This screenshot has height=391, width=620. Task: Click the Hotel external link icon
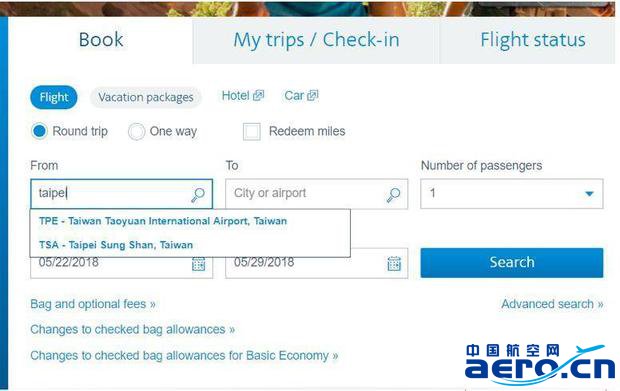coord(259,95)
